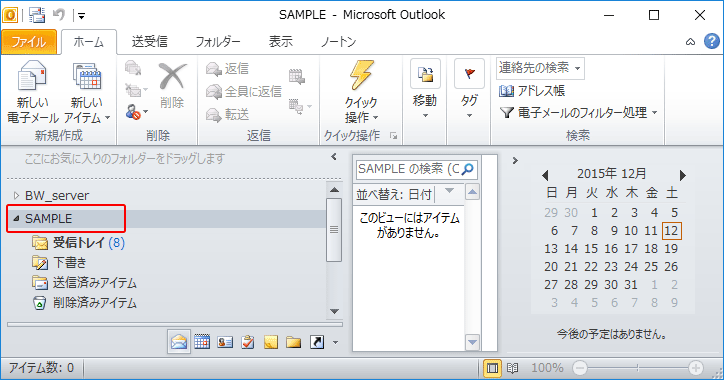
Task: Open the Folder List view icon
Action: point(294,342)
